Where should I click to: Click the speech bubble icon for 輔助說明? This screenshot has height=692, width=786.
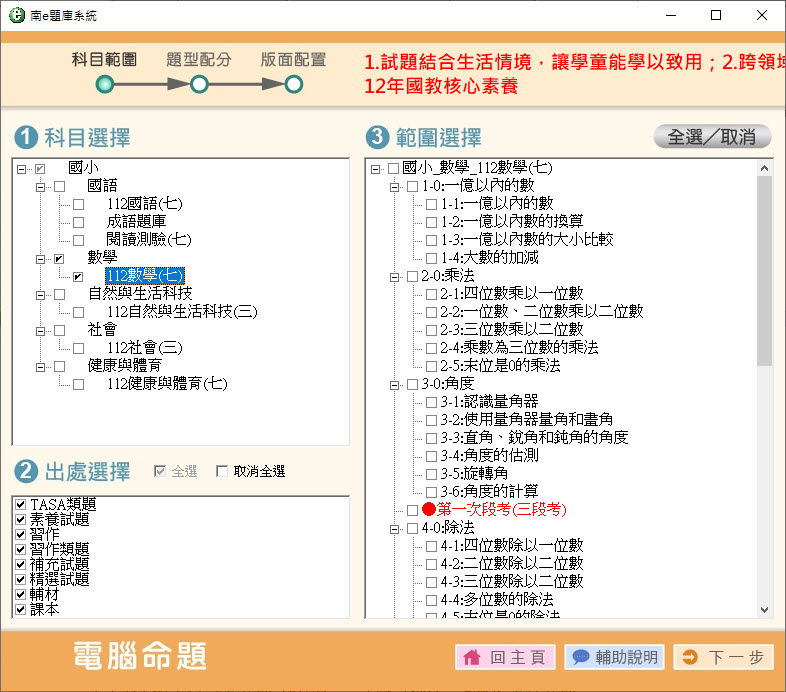click(579, 657)
